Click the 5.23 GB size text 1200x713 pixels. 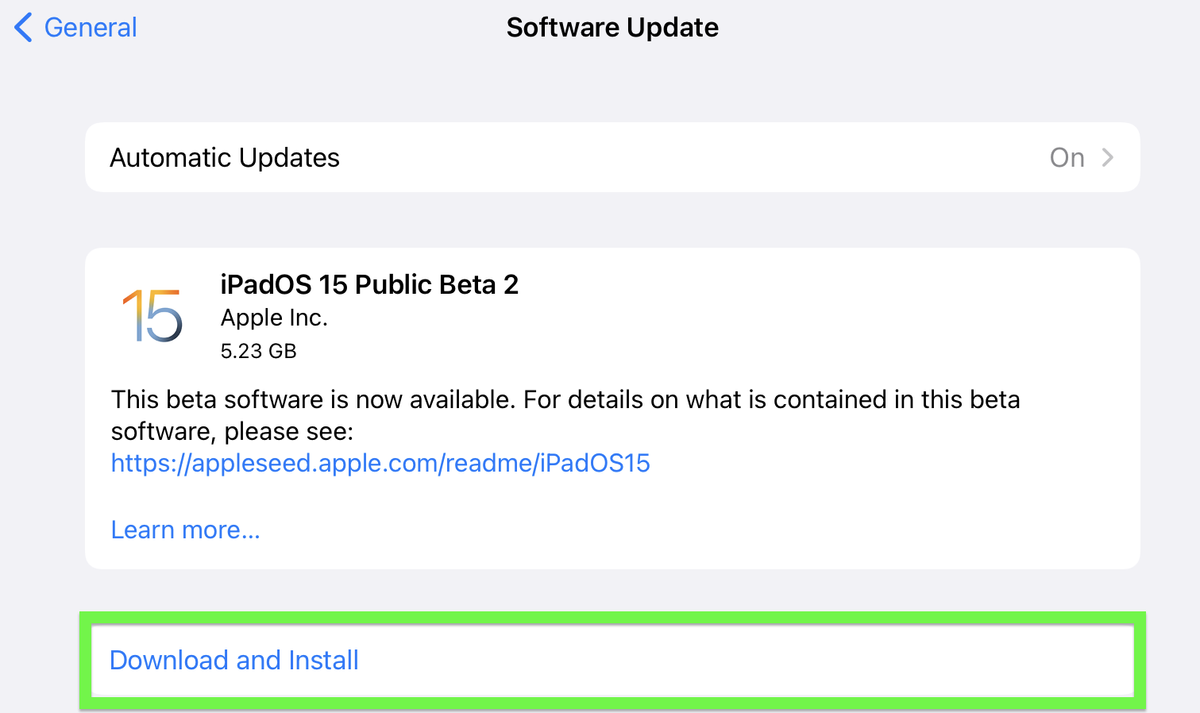click(x=258, y=351)
